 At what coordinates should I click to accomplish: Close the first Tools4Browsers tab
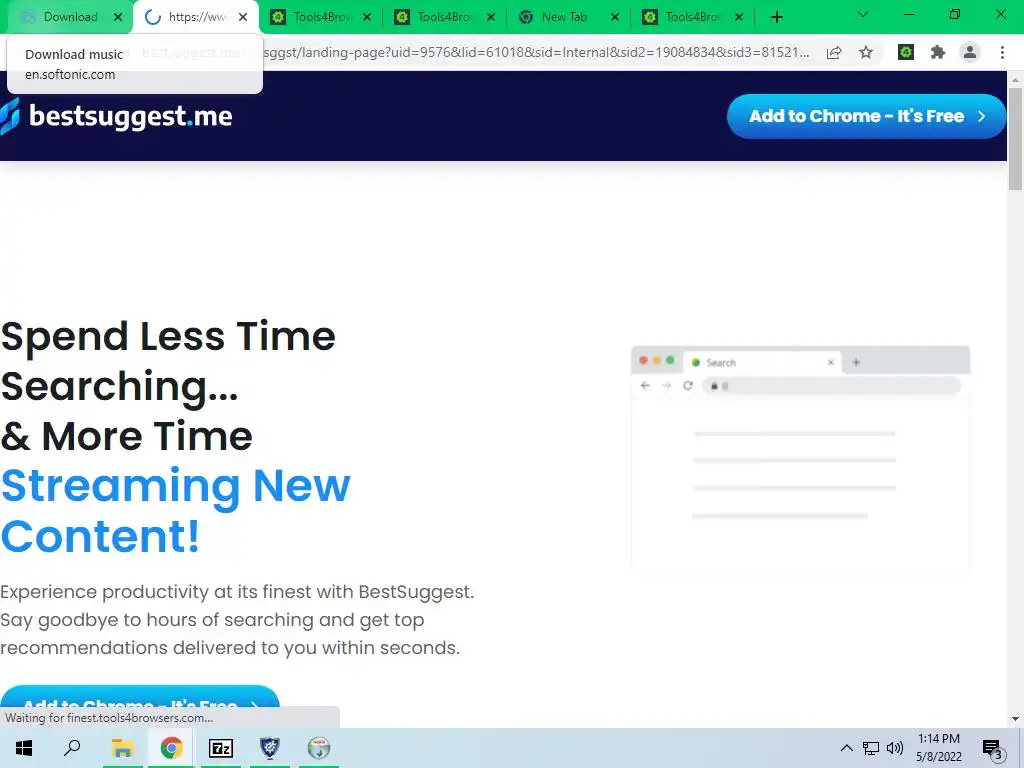[367, 17]
